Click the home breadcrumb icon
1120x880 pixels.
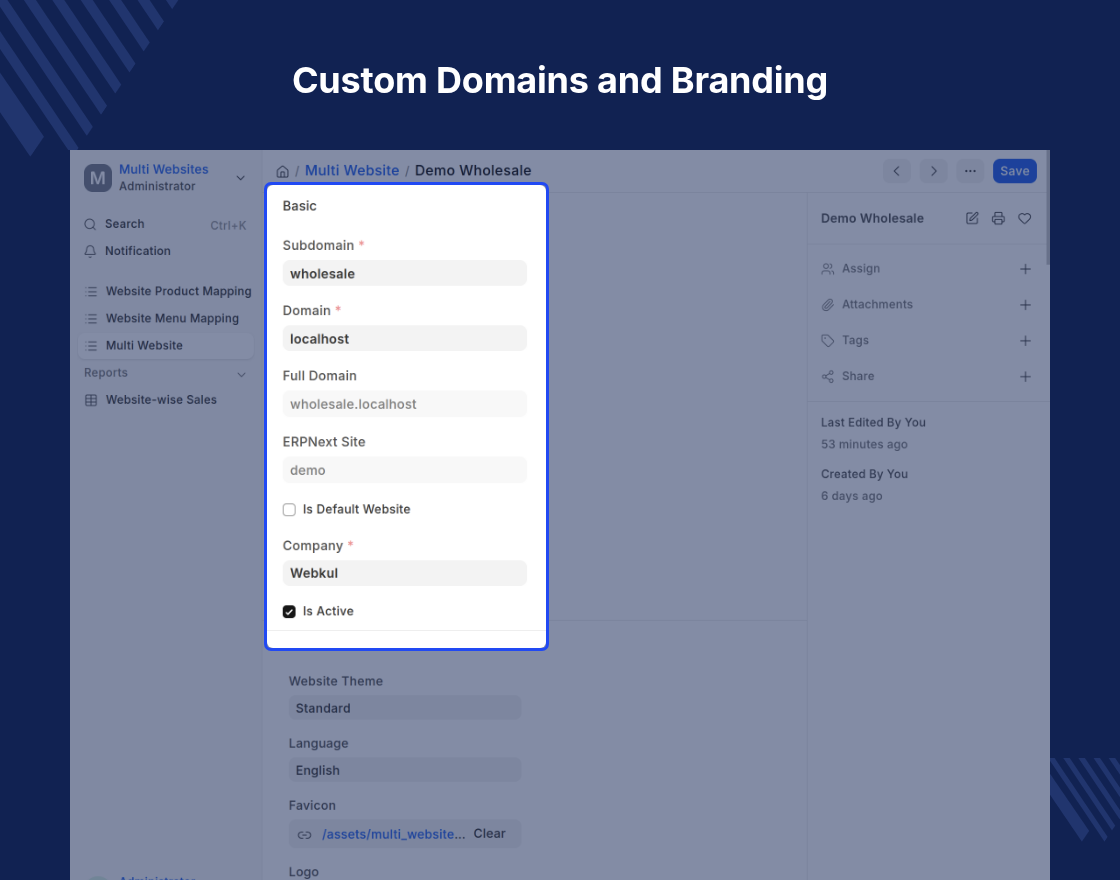tap(282, 171)
